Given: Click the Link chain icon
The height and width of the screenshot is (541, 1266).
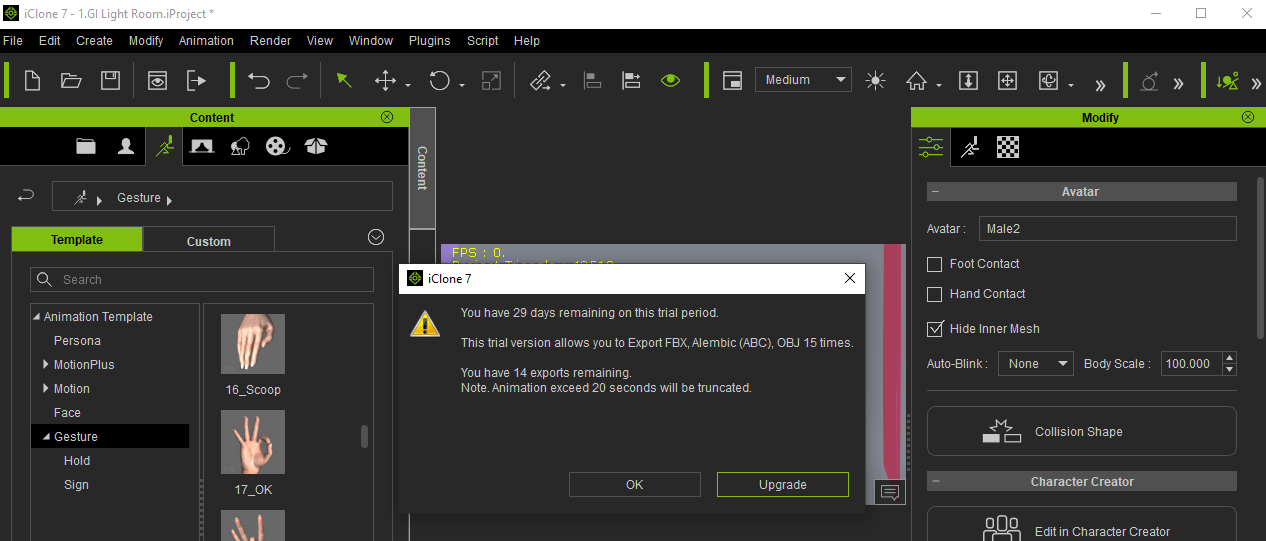Looking at the screenshot, I should click(x=541, y=81).
